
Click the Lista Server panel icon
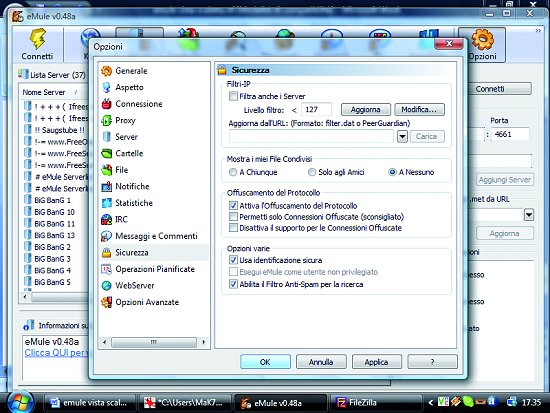(24, 74)
